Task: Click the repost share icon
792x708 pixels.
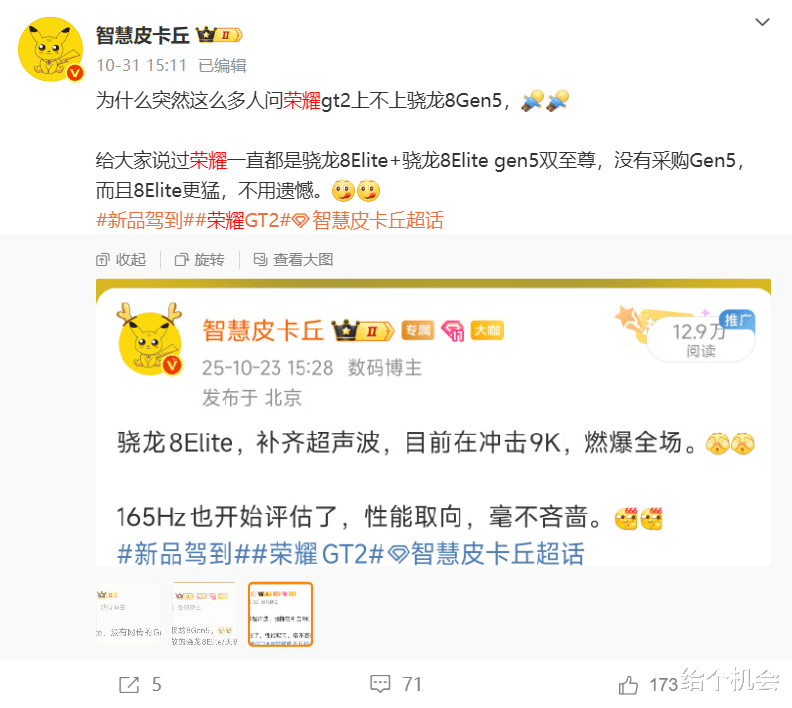Action: pyautogui.click(x=129, y=685)
